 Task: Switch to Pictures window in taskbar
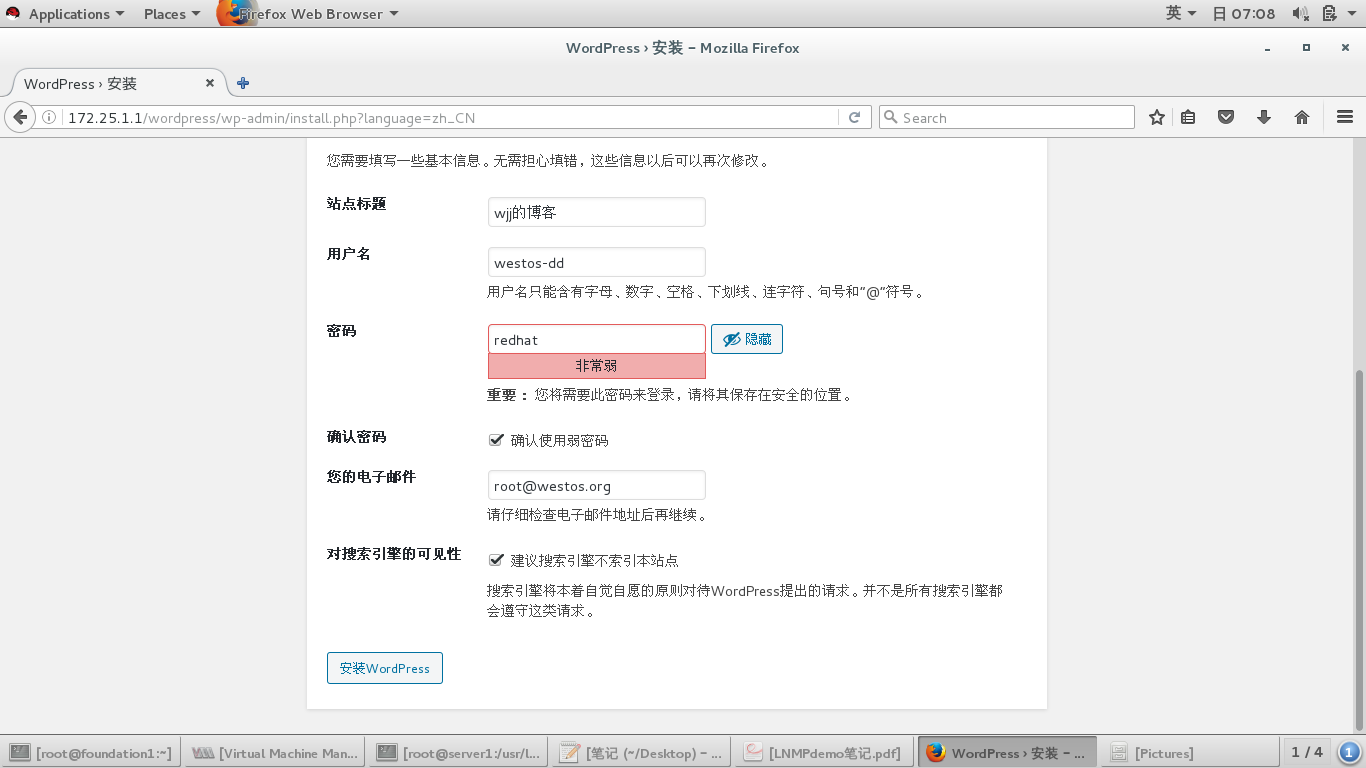point(1190,753)
